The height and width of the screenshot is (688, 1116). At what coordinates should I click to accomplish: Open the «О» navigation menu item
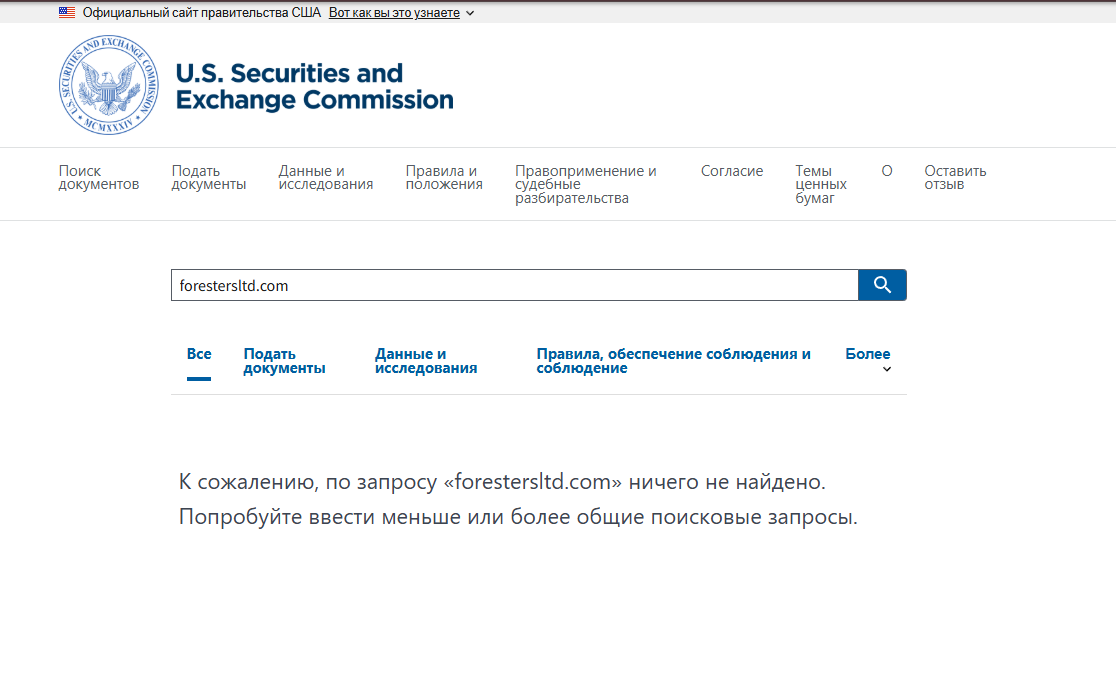887,171
